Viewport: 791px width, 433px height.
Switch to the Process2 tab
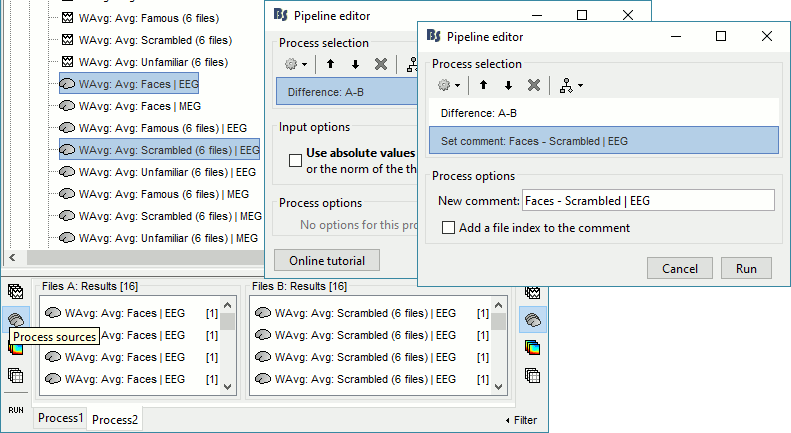(115, 419)
